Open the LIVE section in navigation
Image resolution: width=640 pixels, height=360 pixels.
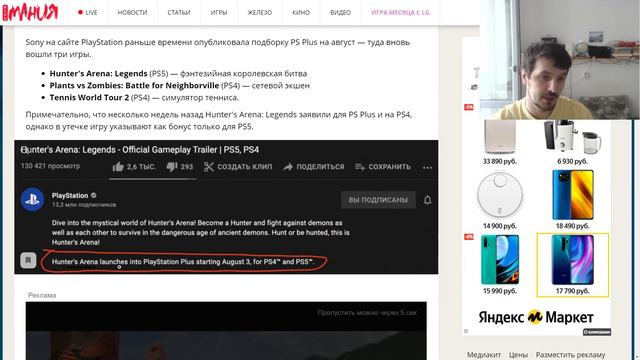point(88,13)
